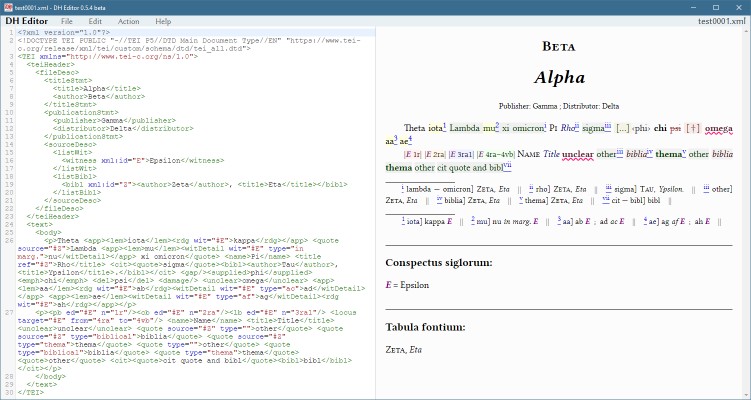
Task: Click the Alpha title in preview
Action: click(559, 77)
